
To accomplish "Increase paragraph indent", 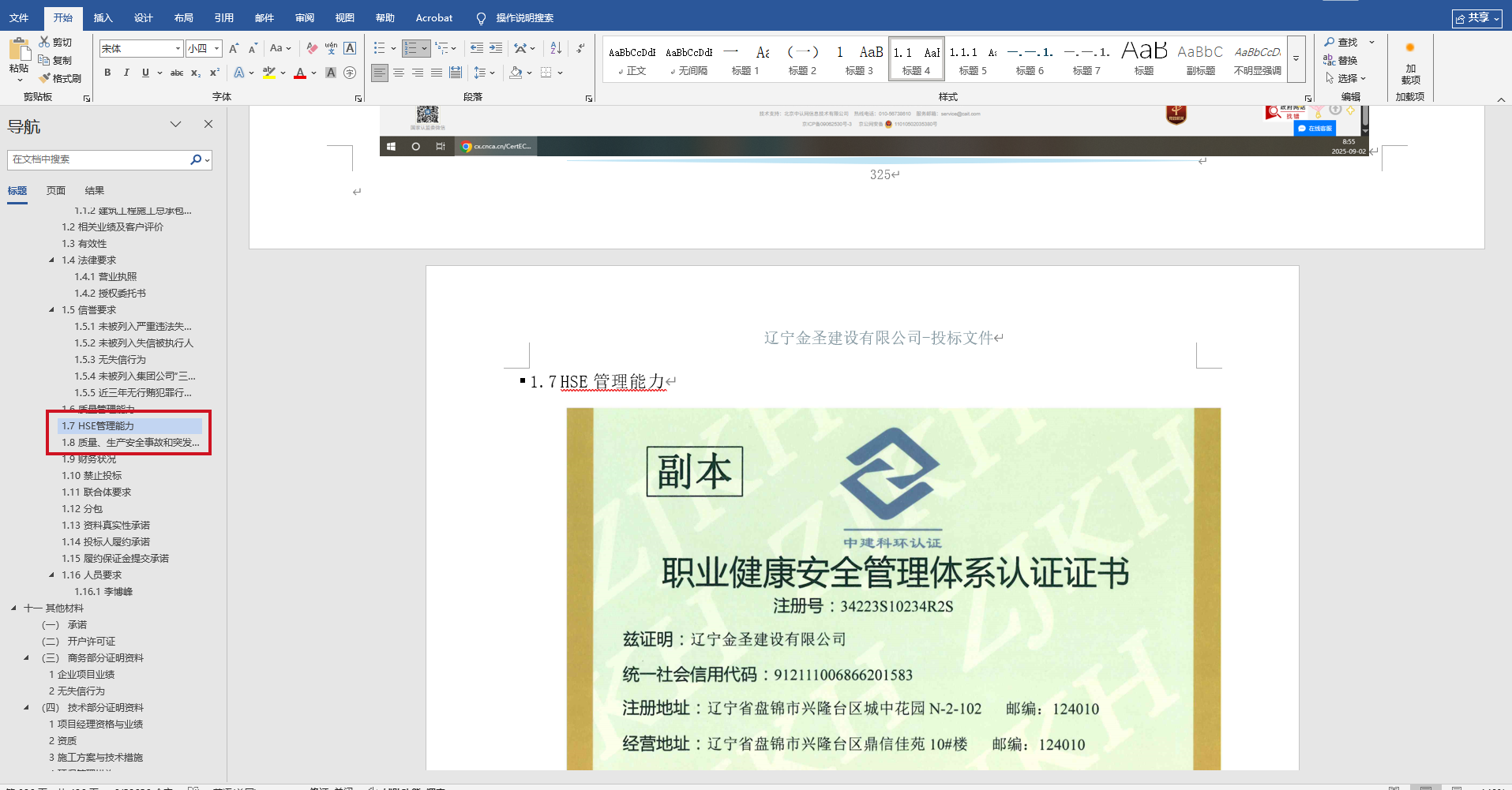I will point(496,49).
